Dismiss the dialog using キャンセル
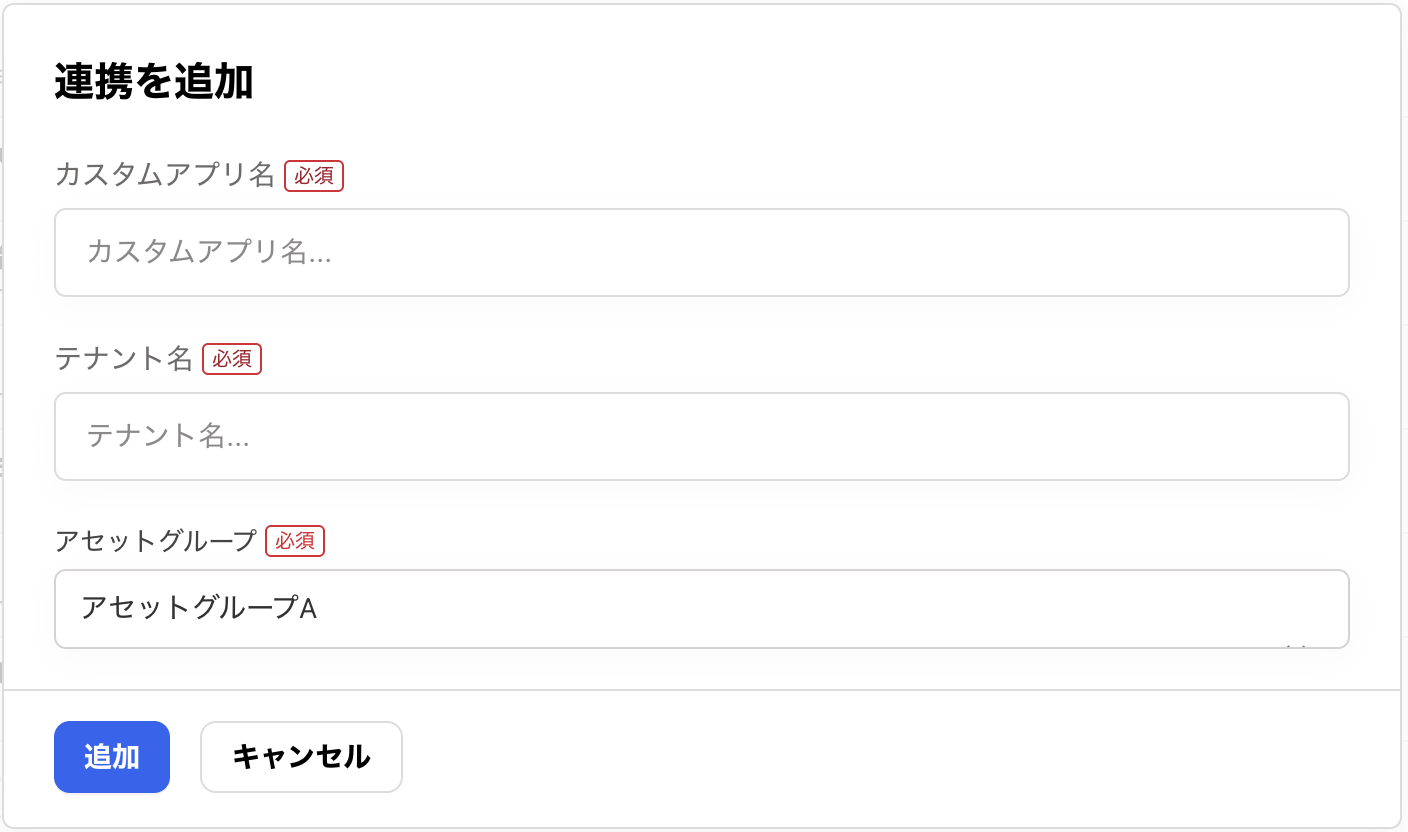This screenshot has width=1408, height=832. (301, 757)
